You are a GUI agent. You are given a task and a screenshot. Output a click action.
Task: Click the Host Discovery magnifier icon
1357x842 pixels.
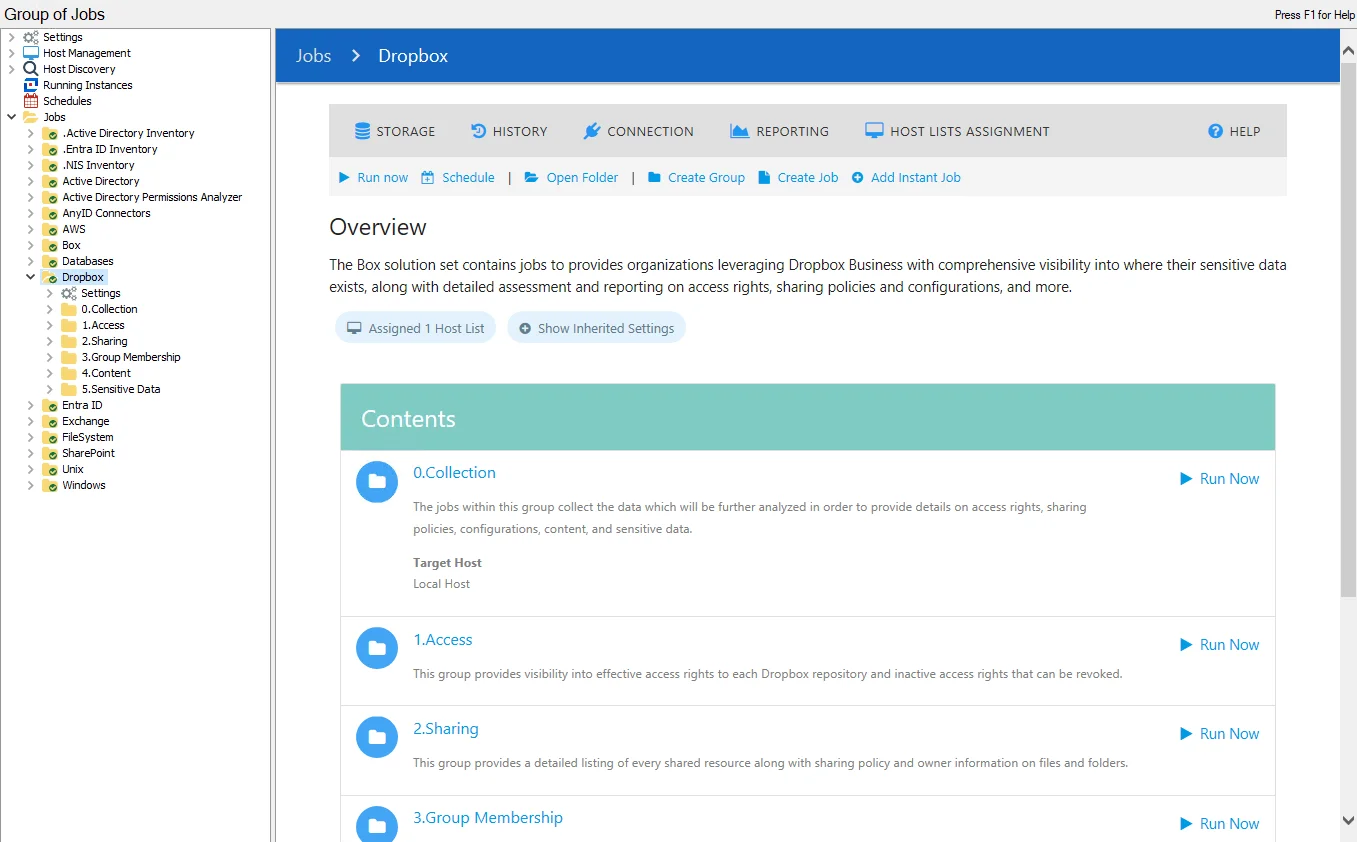click(x=30, y=69)
